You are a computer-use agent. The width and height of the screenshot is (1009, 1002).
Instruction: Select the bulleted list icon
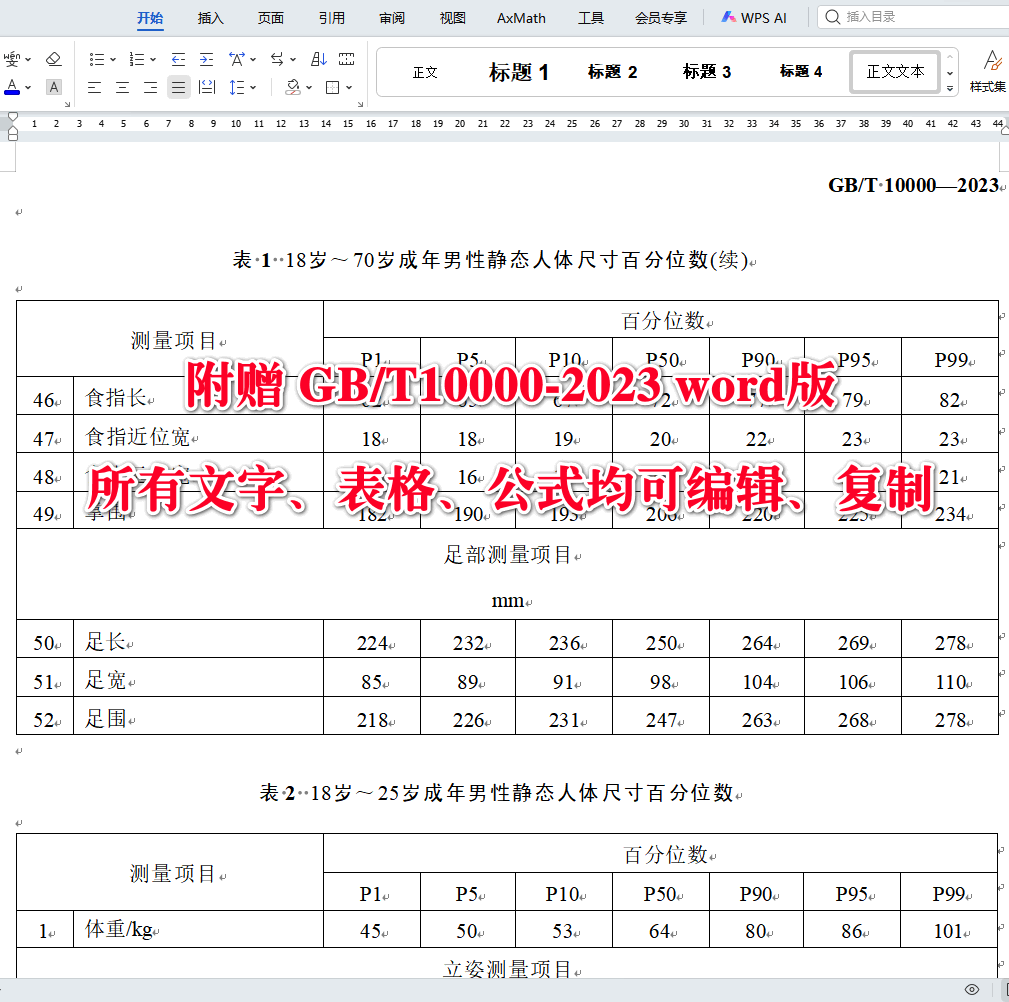click(97, 59)
